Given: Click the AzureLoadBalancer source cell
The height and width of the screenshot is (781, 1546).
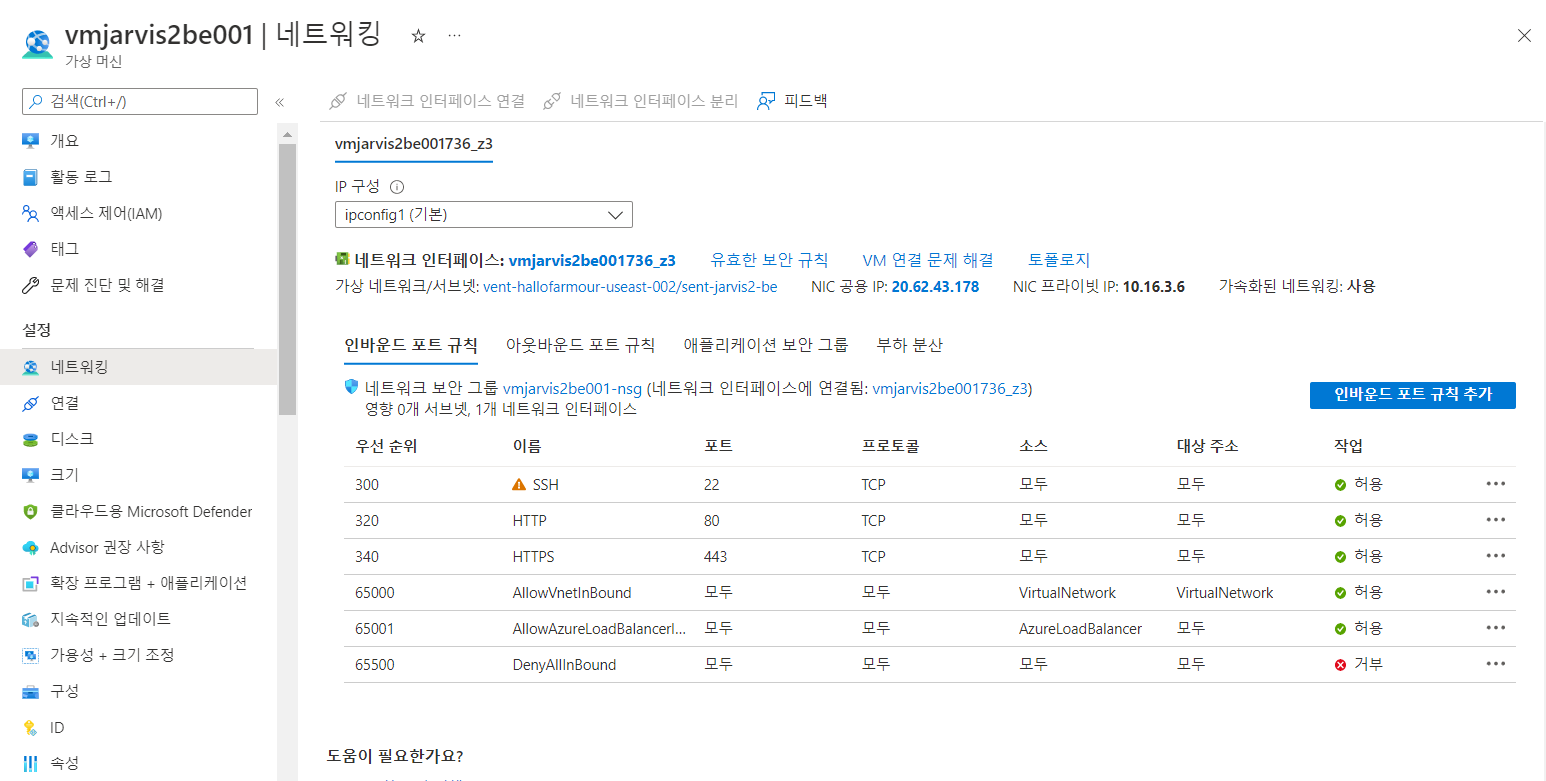Looking at the screenshot, I should (1080, 629).
